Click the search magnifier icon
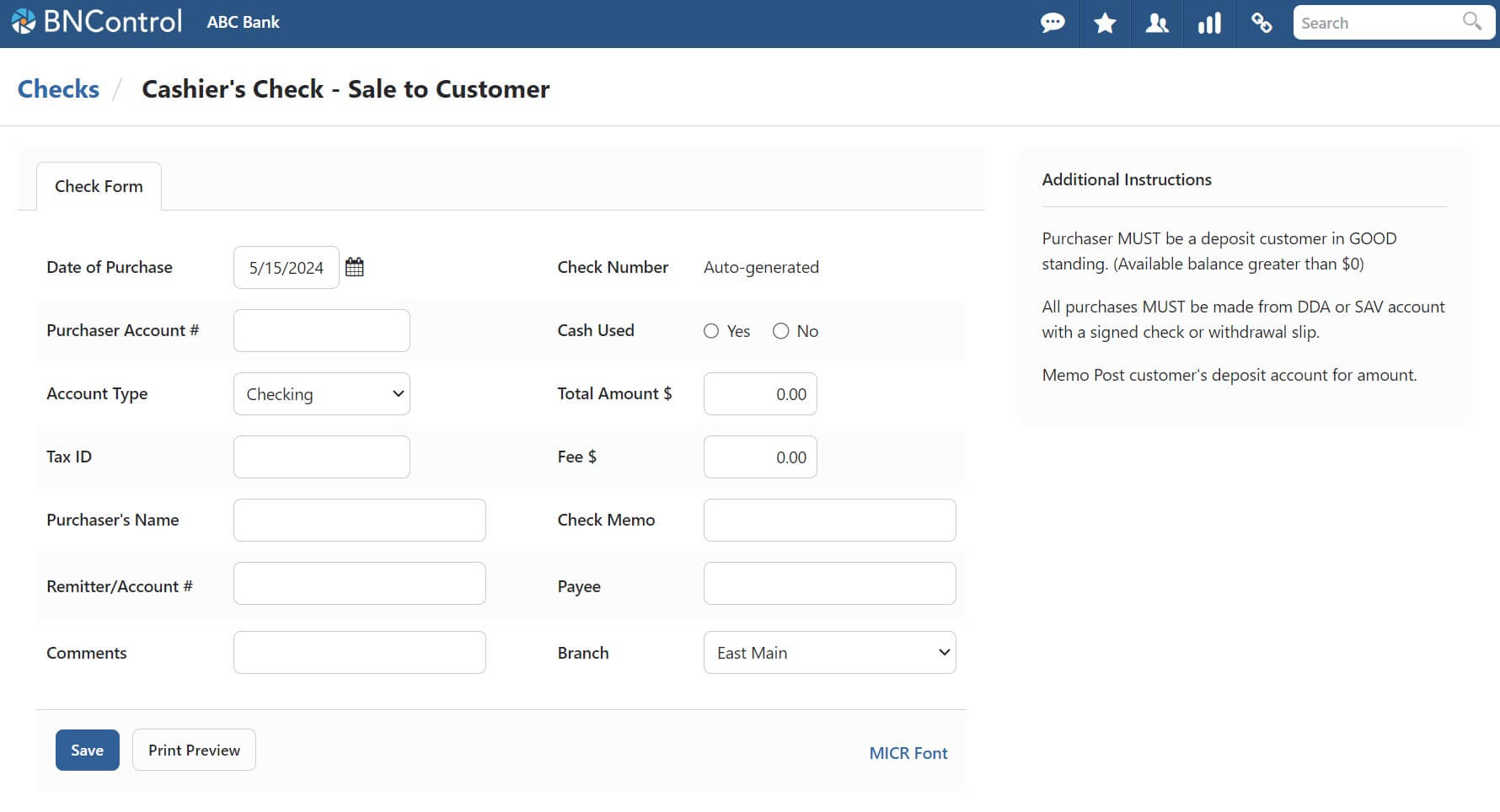The height and width of the screenshot is (812, 1500). pos(1471,22)
